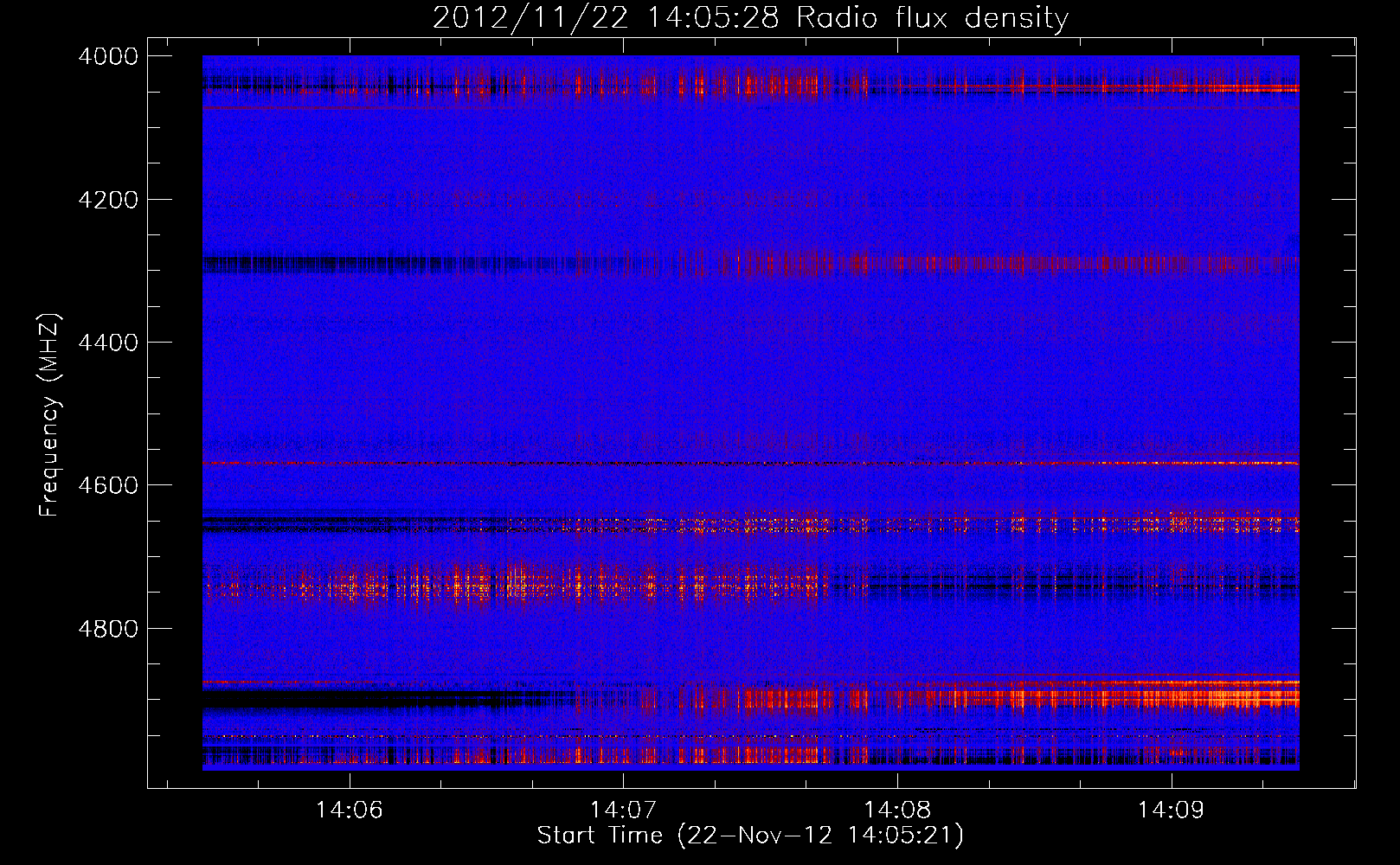
Task: Select the 4200 frequency axis label
Action: [108, 200]
